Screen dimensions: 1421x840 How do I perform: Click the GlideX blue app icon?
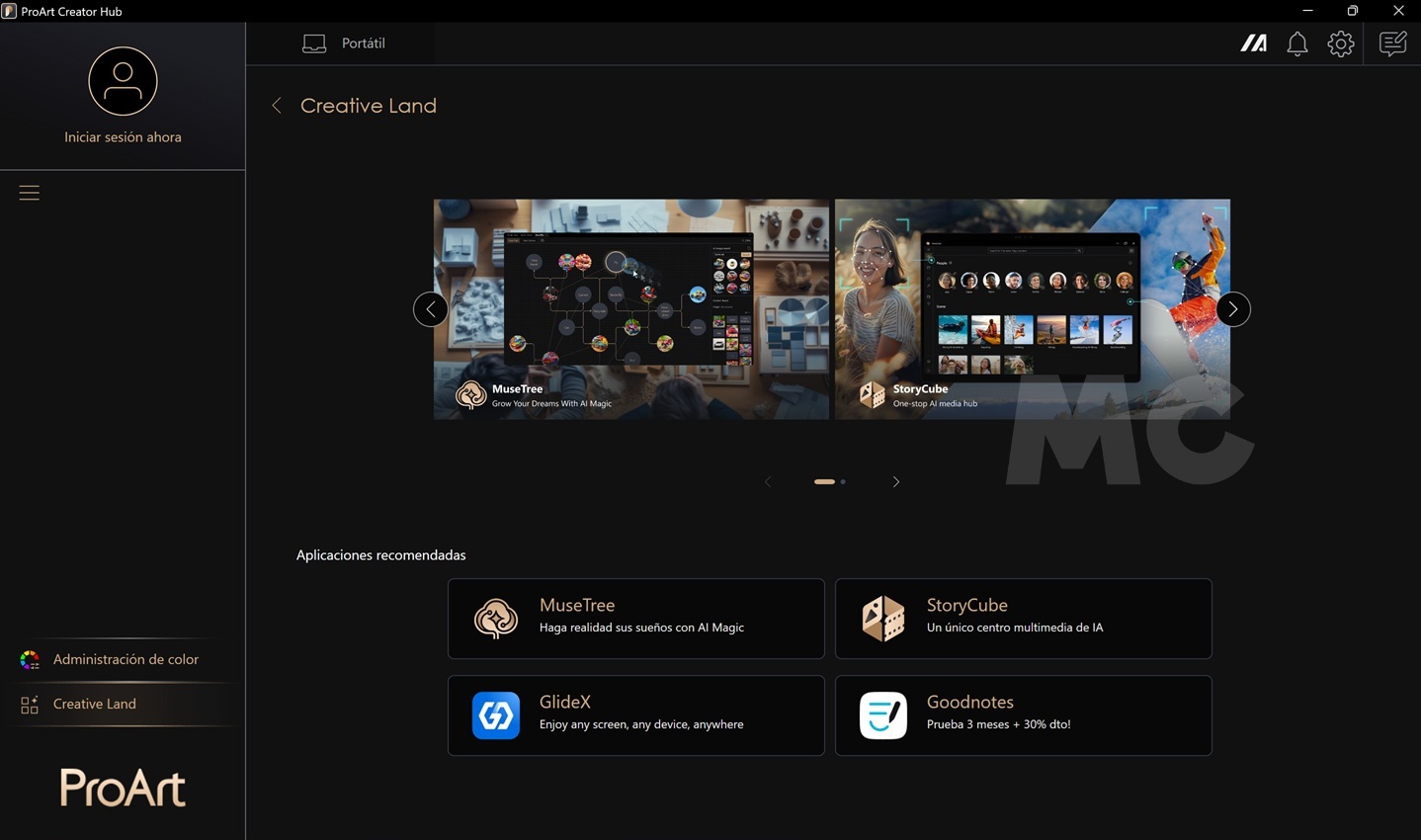tap(496, 715)
